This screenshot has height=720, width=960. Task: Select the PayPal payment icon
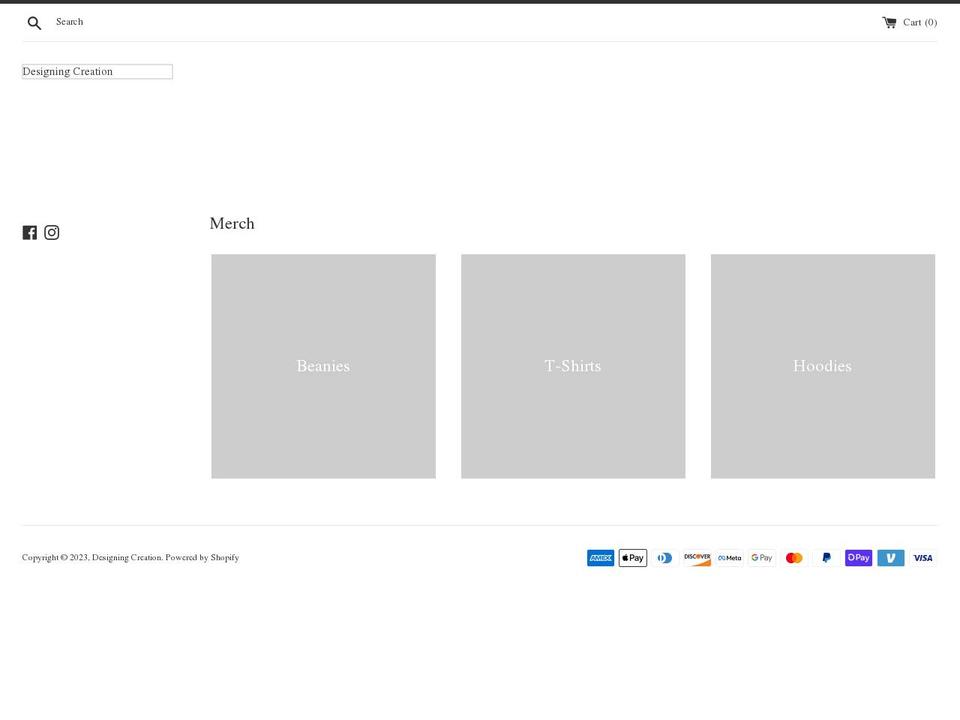(x=826, y=557)
